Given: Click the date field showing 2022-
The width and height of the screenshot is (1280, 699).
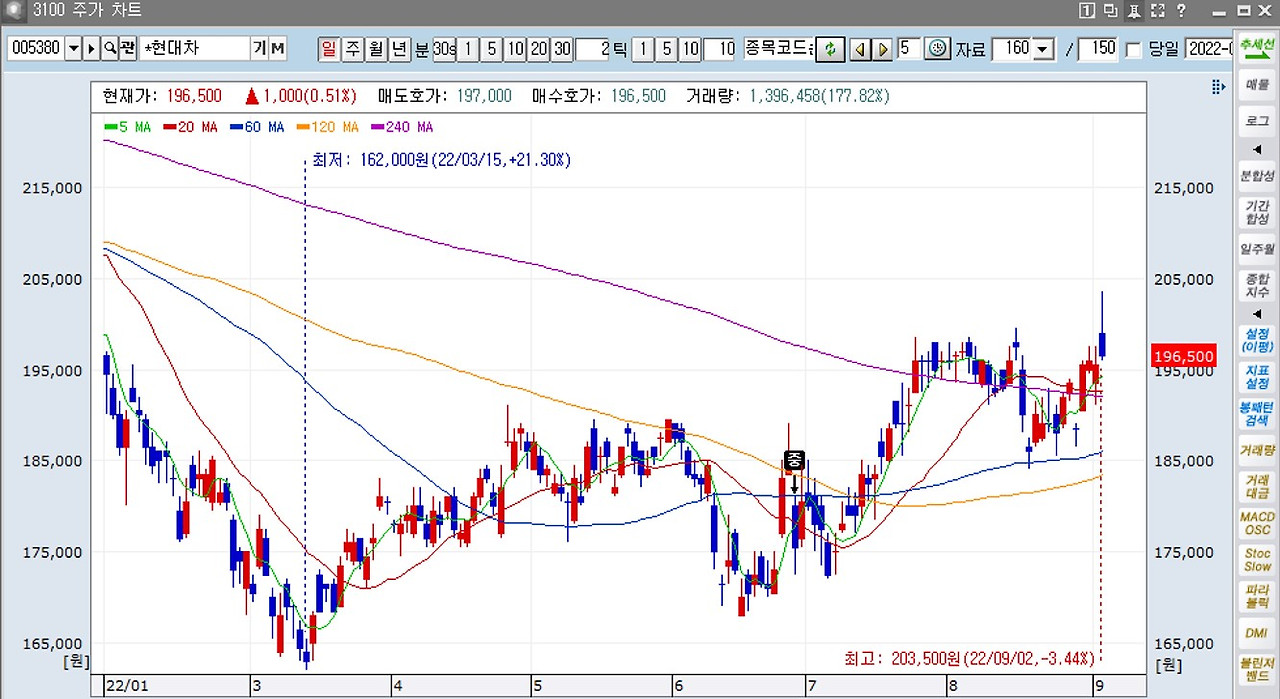Looking at the screenshot, I should (x=1208, y=48).
